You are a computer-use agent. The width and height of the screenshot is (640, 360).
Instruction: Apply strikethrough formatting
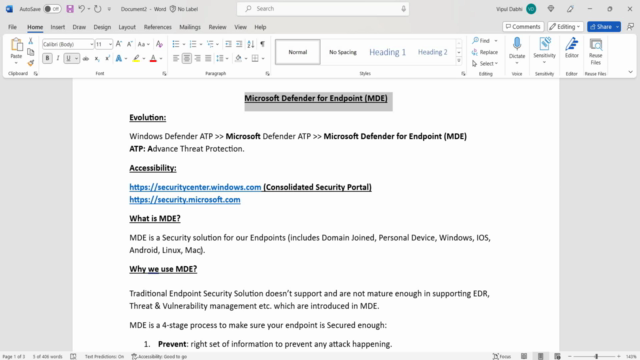pos(86,59)
